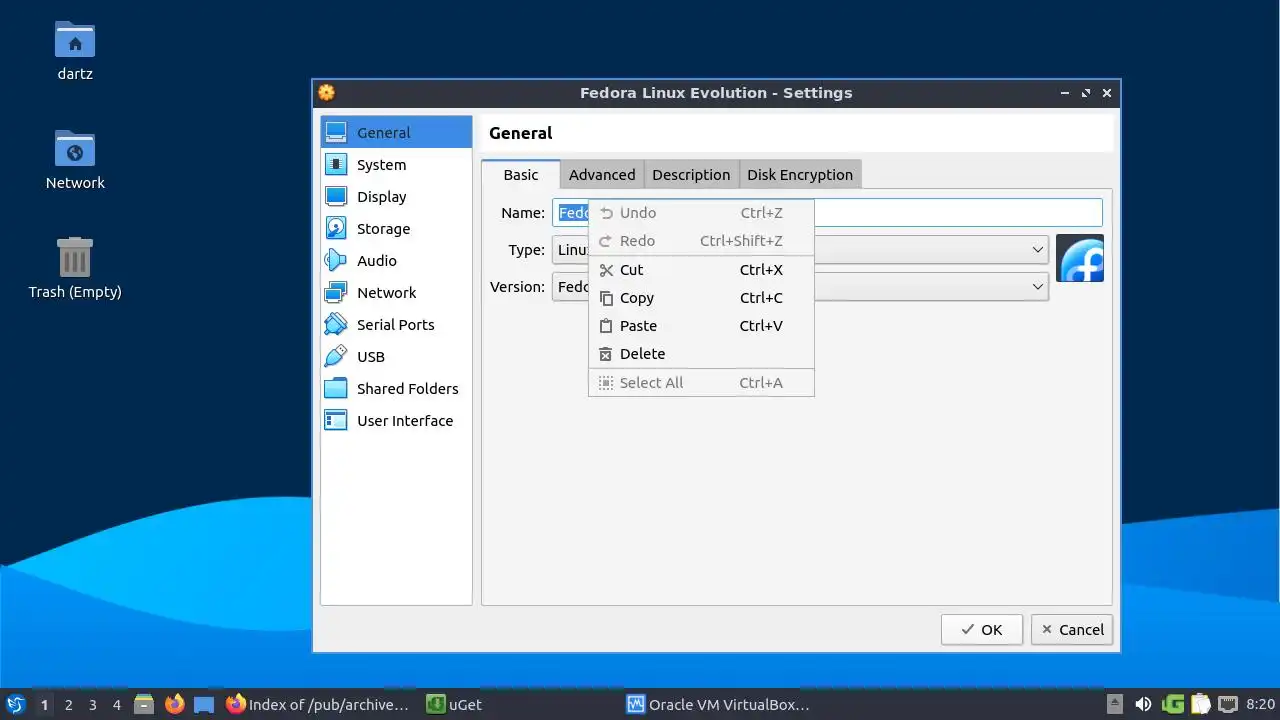Image resolution: width=1280 pixels, height=720 pixels.
Task: Click the 8:20 clock in taskbar
Action: click(1260, 704)
